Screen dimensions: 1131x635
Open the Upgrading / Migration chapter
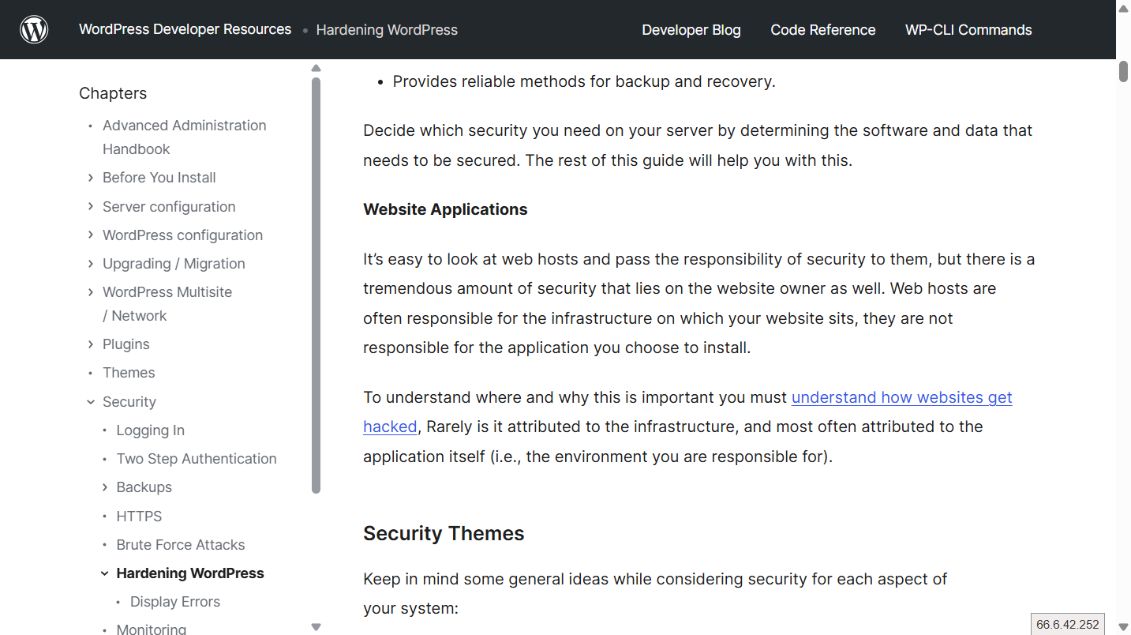[x=174, y=263]
